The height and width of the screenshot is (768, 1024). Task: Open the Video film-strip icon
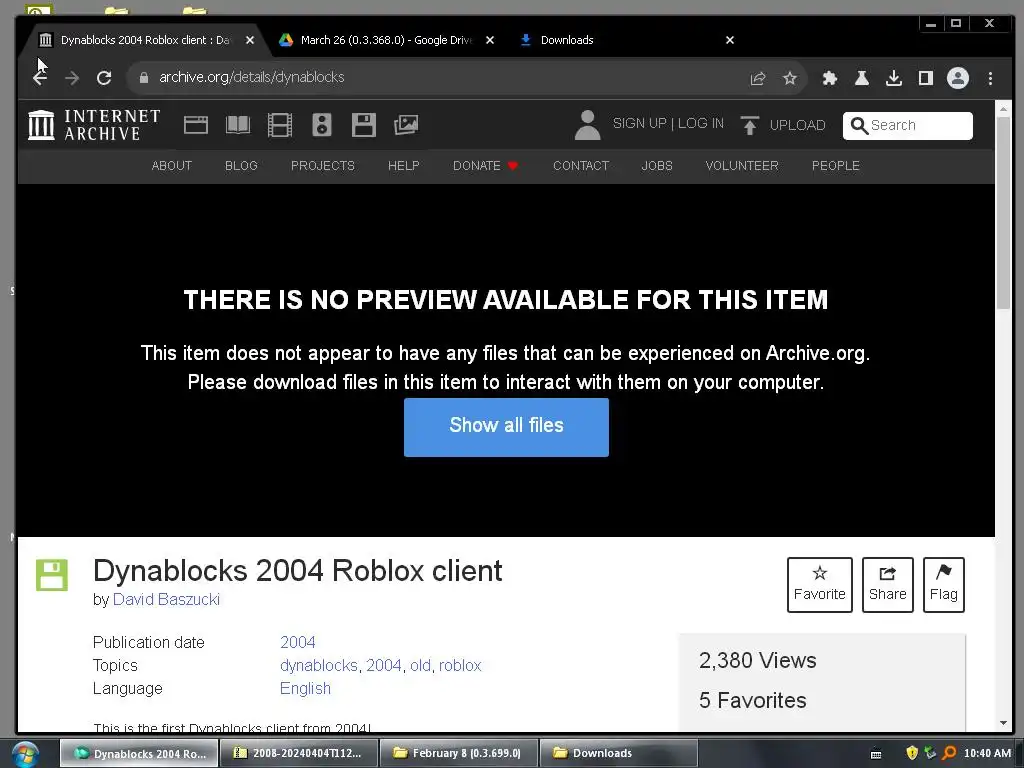tap(280, 125)
